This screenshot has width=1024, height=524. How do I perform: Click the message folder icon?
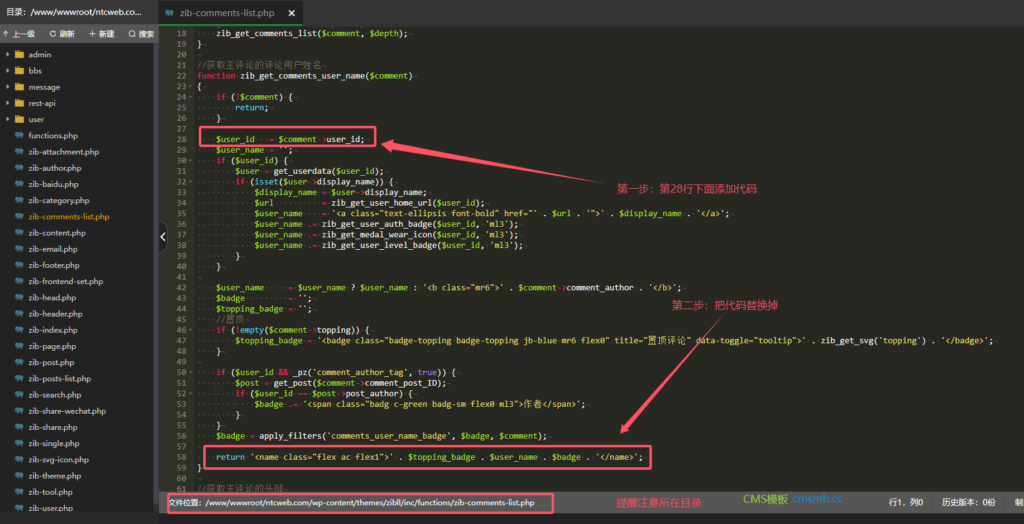coord(19,87)
